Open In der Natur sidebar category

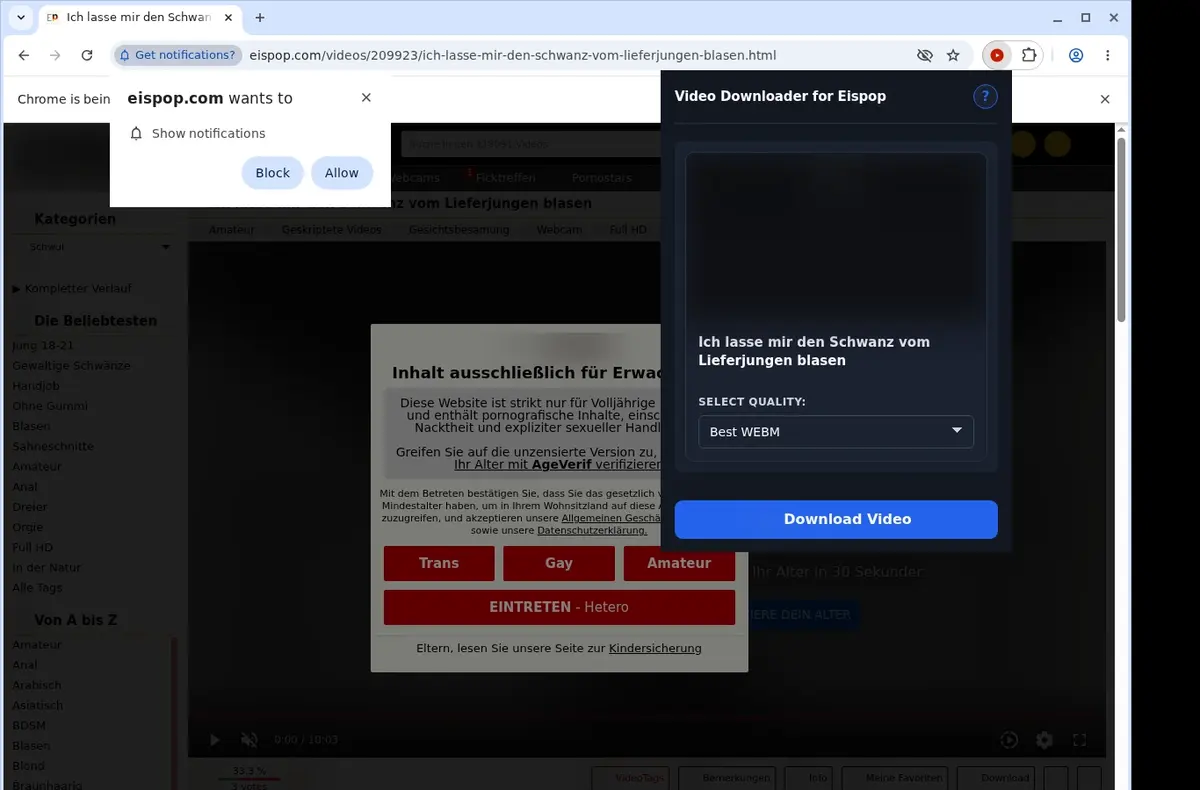tap(46, 567)
